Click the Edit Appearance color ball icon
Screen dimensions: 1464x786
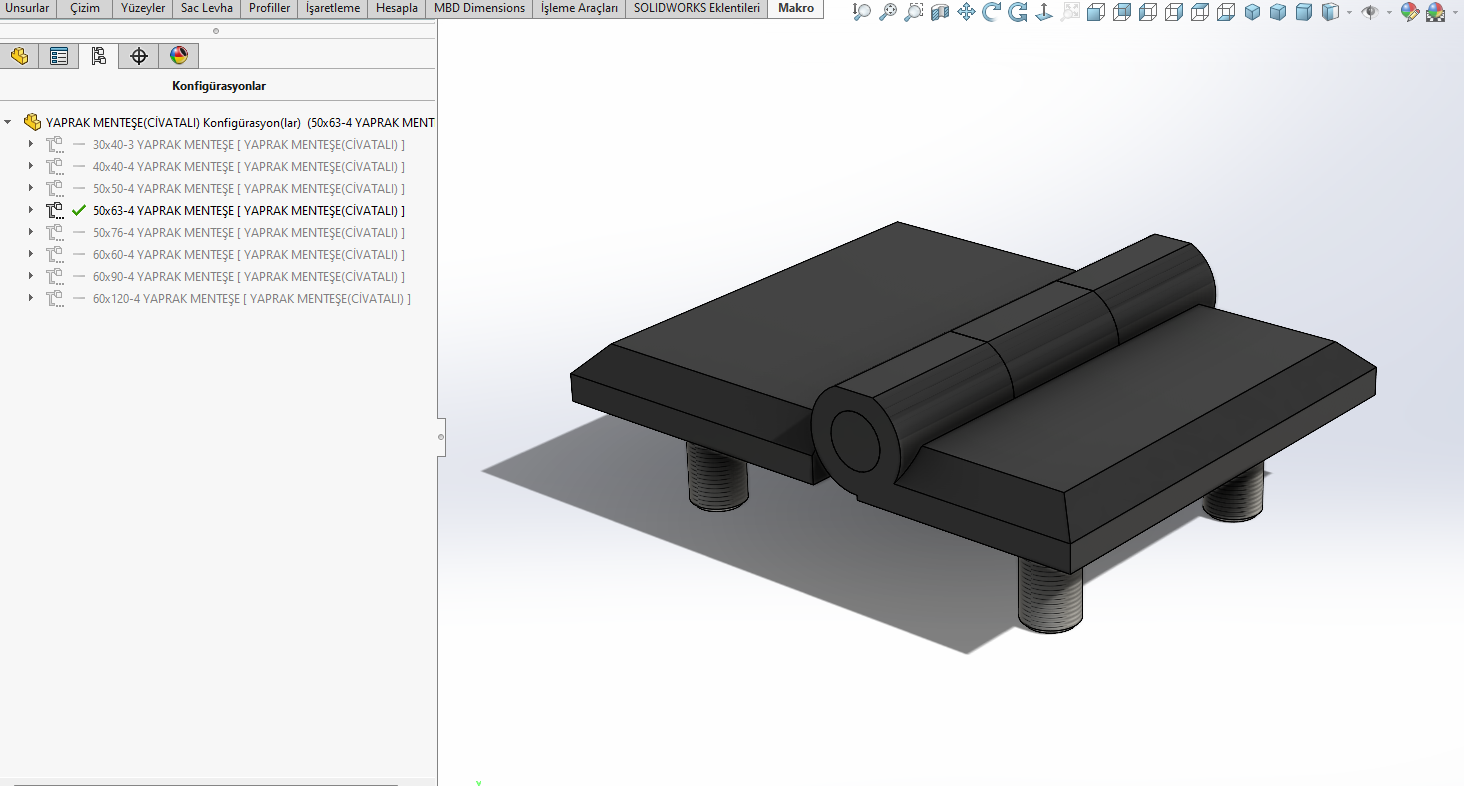point(1410,12)
